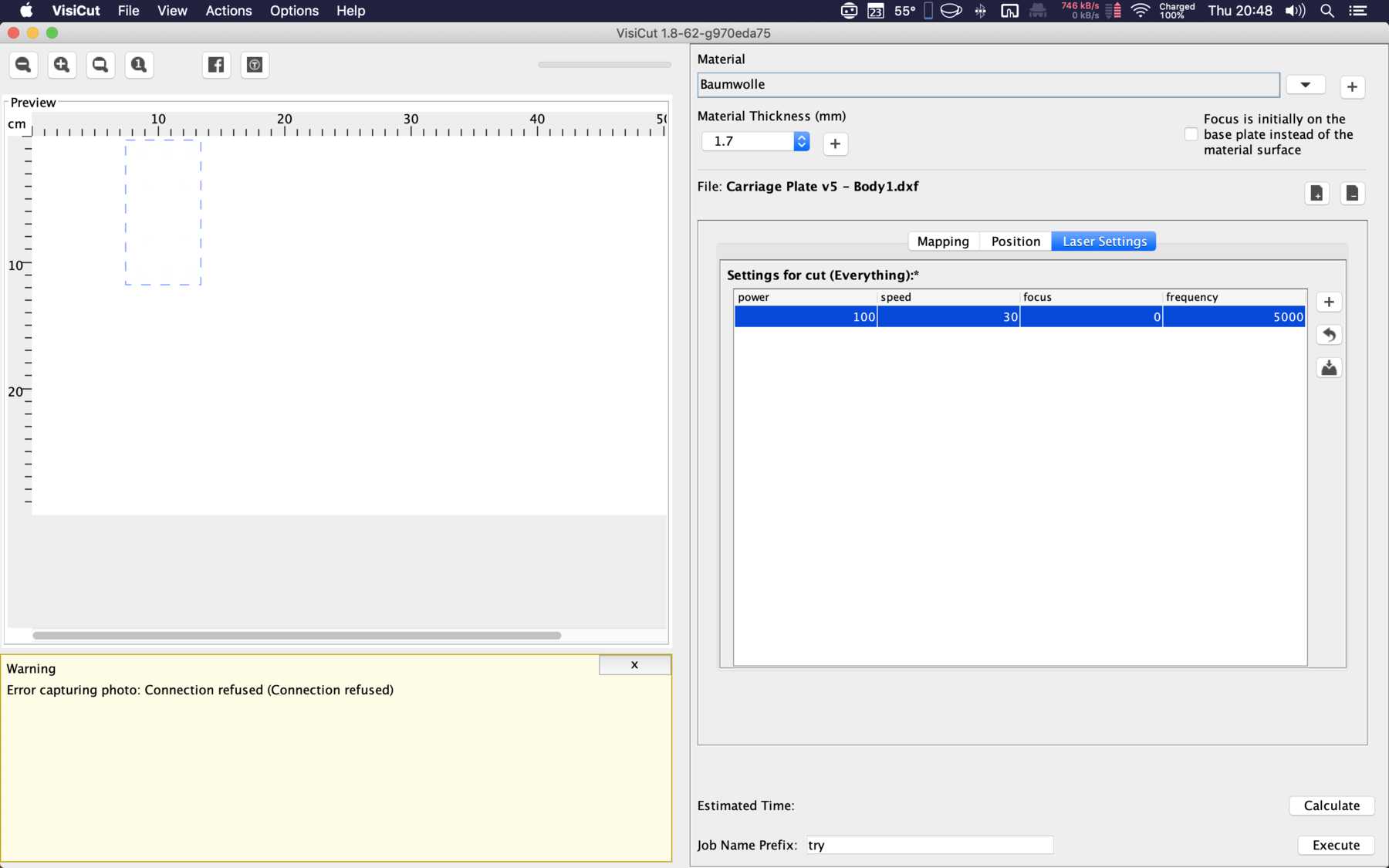Click the Facebook share toolbar icon
The image size is (1389, 868).
click(x=216, y=65)
